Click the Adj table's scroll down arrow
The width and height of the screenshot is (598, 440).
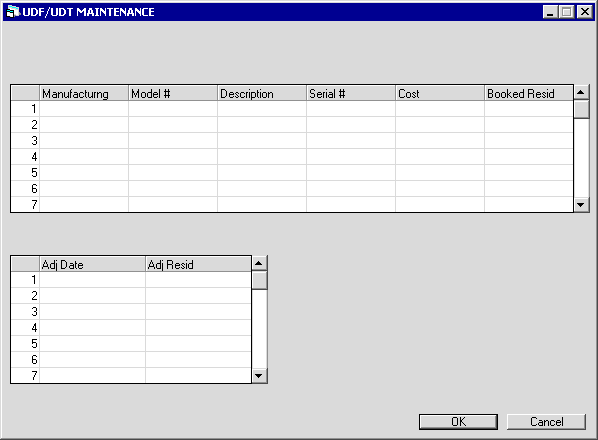[x=259, y=376]
